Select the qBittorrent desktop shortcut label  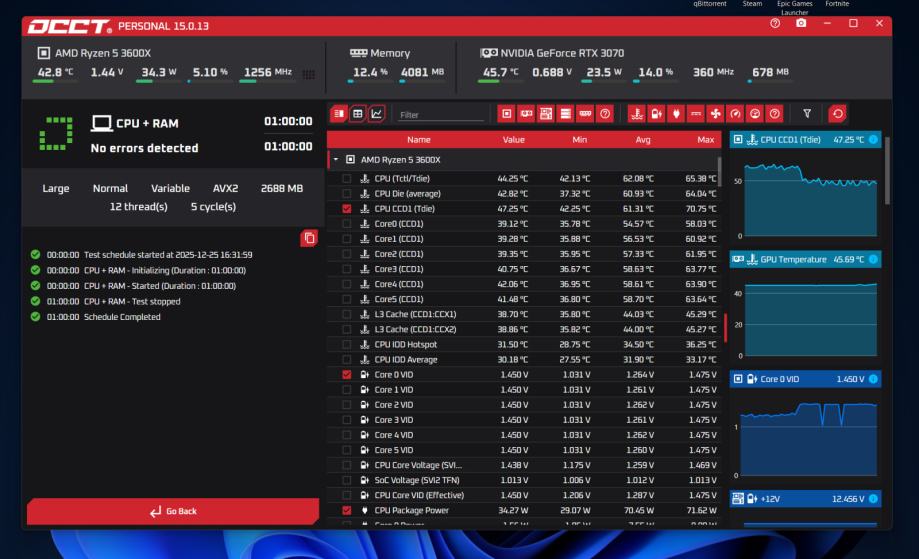pyautogui.click(x=710, y=4)
